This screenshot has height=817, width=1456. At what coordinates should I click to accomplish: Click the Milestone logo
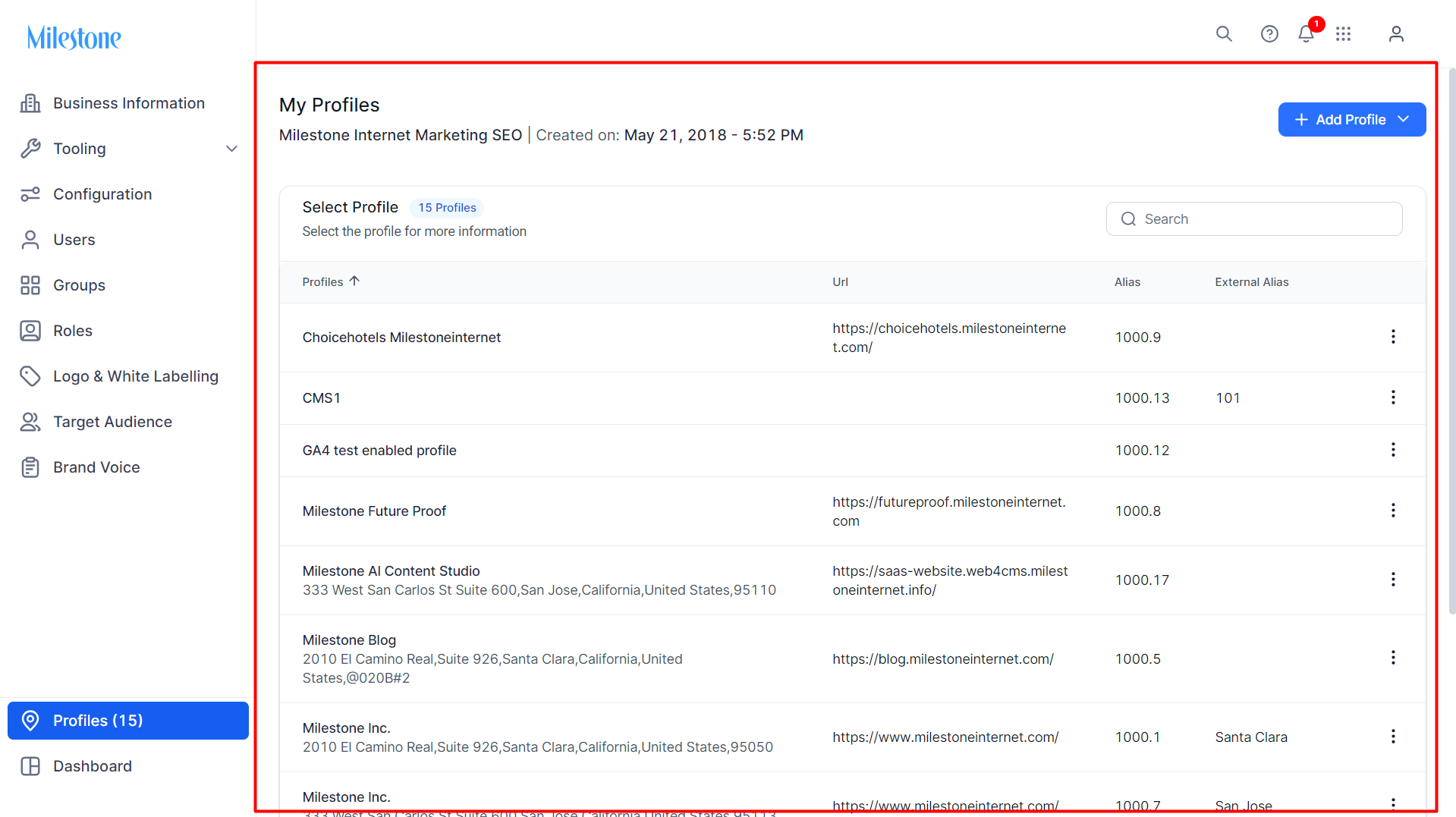(x=74, y=37)
